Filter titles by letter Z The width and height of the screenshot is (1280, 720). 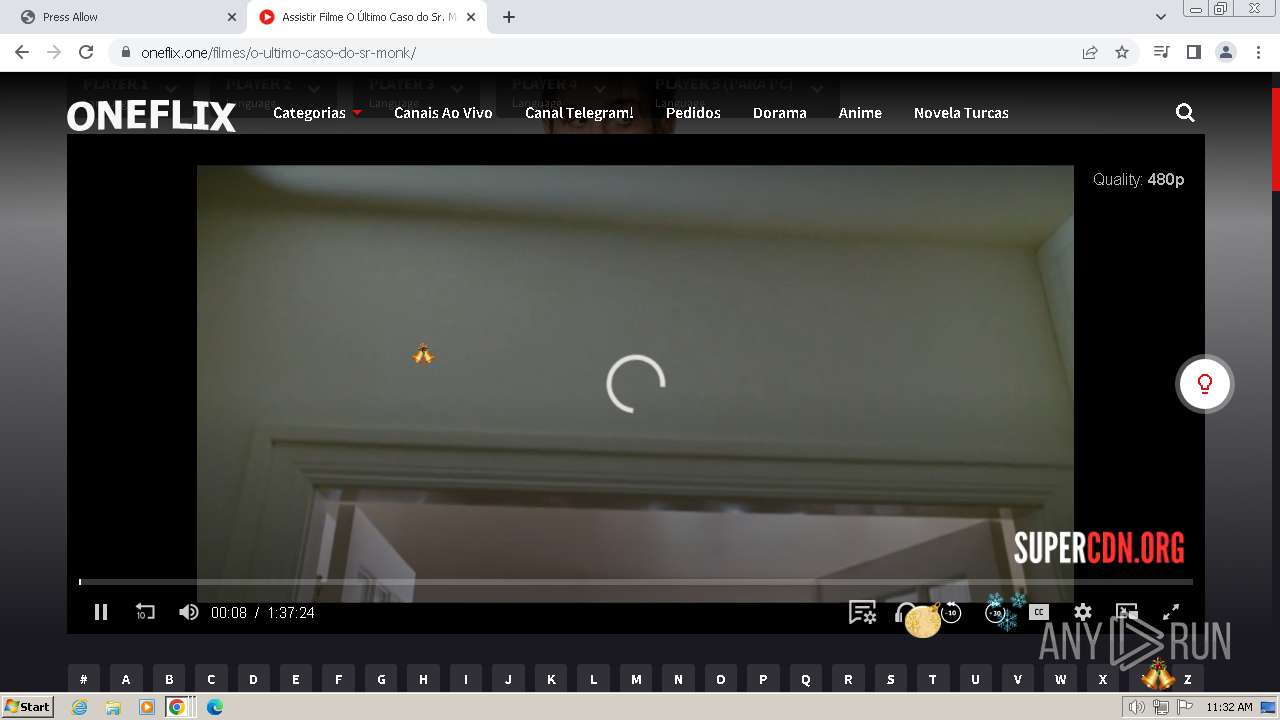click(1188, 679)
